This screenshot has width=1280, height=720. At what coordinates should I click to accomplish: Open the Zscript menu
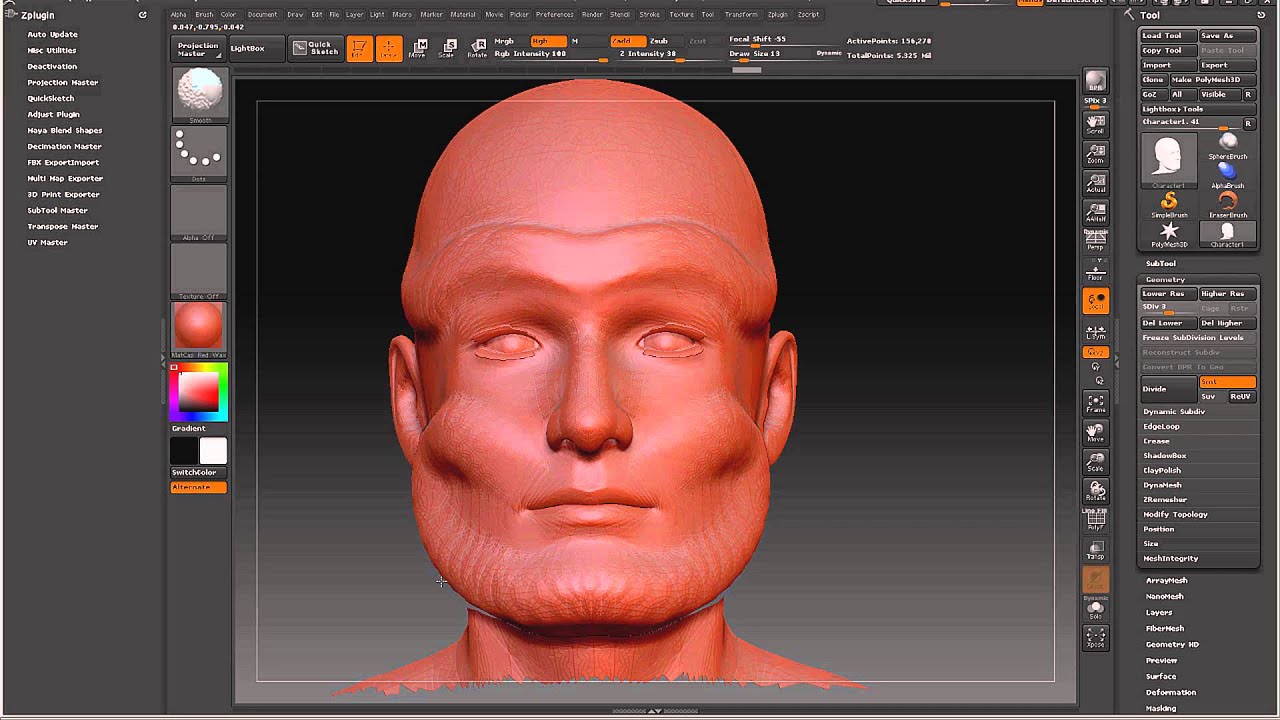coord(808,15)
